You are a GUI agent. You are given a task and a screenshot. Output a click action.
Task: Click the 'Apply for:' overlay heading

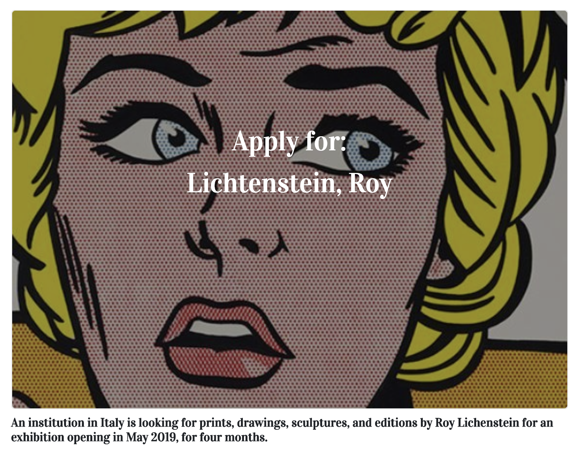[289, 142]
